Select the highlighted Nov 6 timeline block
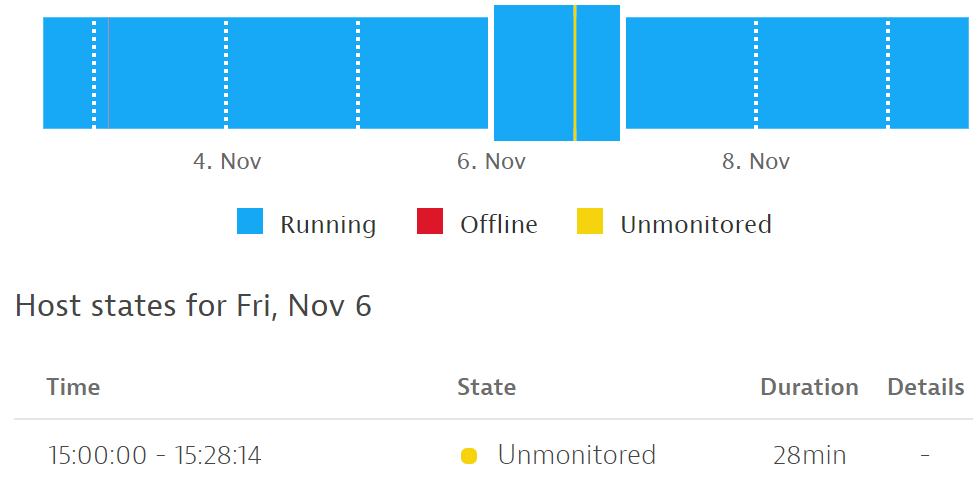The height and width of the screenshot is (477, 973). tap(535, 73)
